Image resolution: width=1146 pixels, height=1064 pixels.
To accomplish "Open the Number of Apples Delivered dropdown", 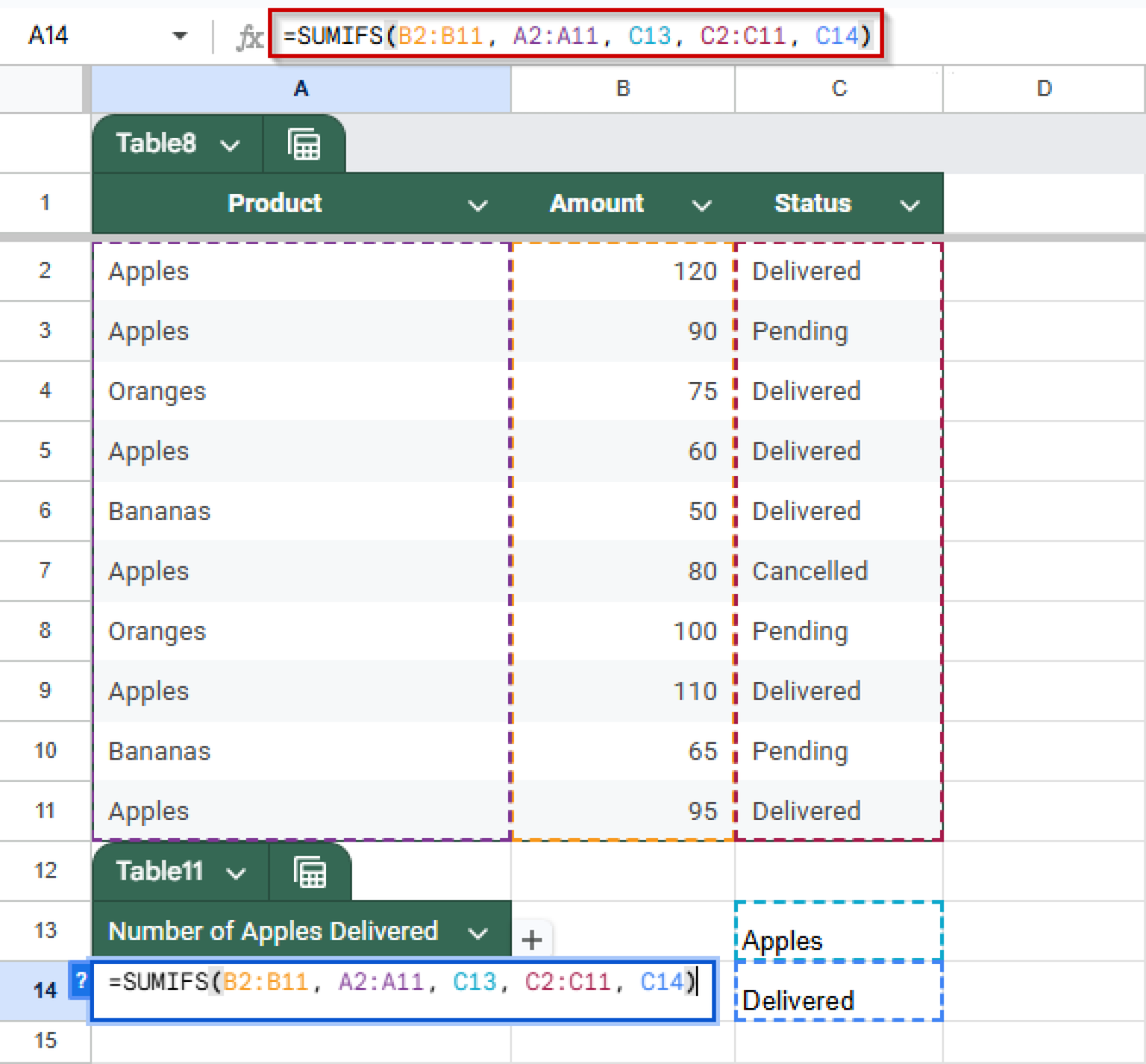I will [x=477, y=931].
